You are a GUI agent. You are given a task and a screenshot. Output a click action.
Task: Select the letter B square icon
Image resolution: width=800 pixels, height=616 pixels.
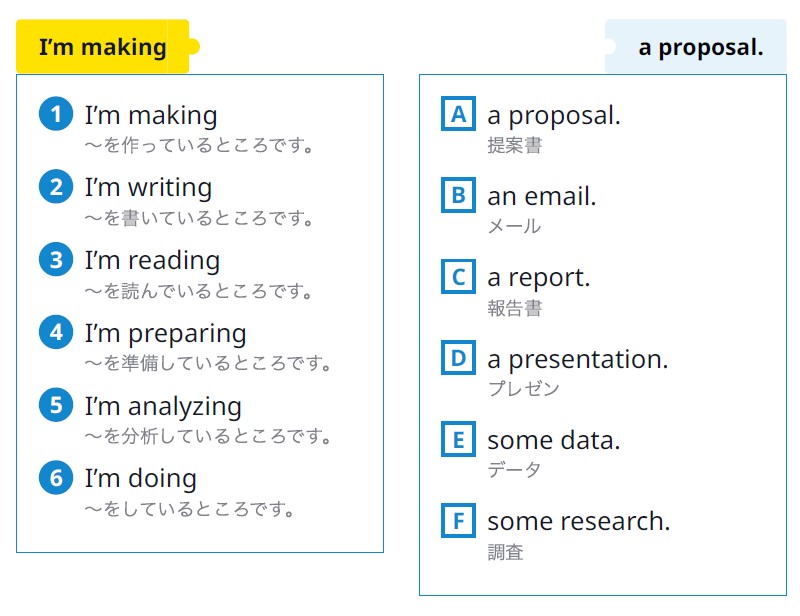[x=458, y=195]
